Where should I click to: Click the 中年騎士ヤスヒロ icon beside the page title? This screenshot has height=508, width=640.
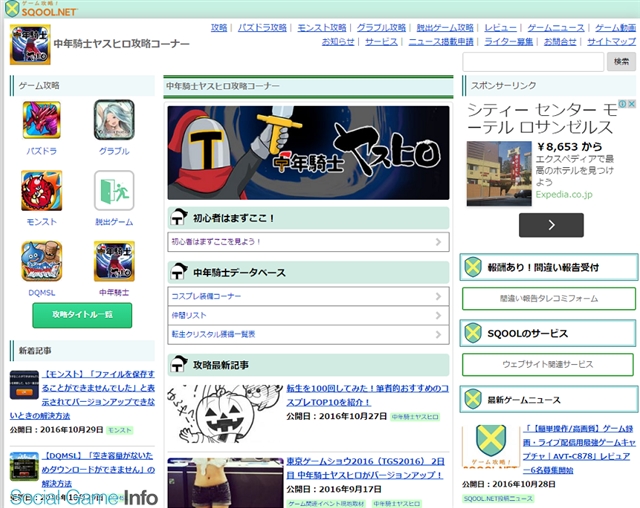[x=30, y=44]
